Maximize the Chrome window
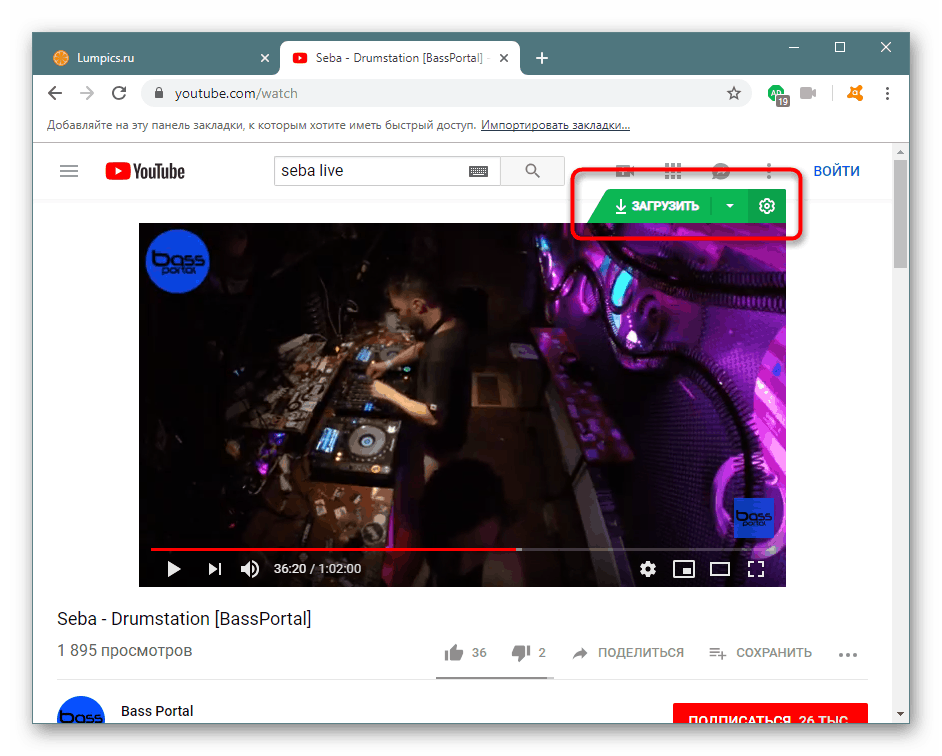Screen dimensions: 942x756 (x=840, y=47)
